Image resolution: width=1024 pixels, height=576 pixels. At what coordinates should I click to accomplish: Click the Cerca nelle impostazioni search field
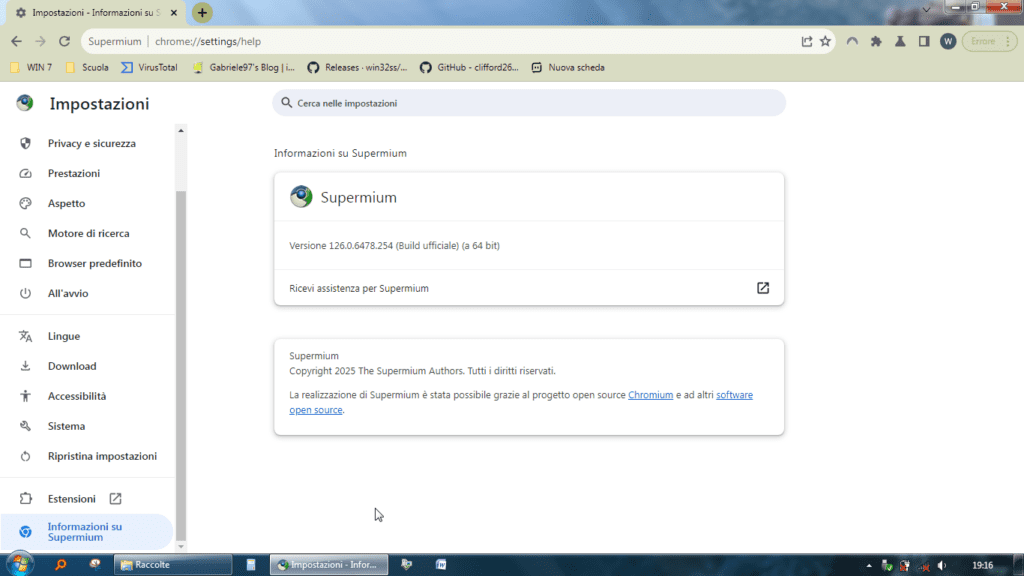[x=529, y=103]
